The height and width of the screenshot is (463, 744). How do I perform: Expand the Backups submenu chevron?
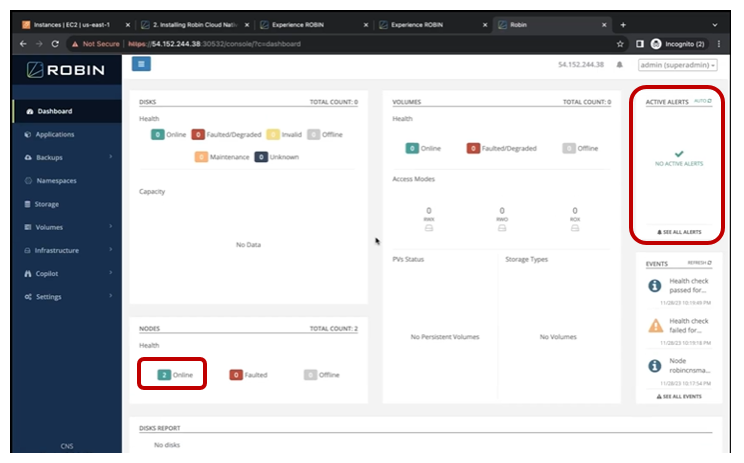[111, 157]
